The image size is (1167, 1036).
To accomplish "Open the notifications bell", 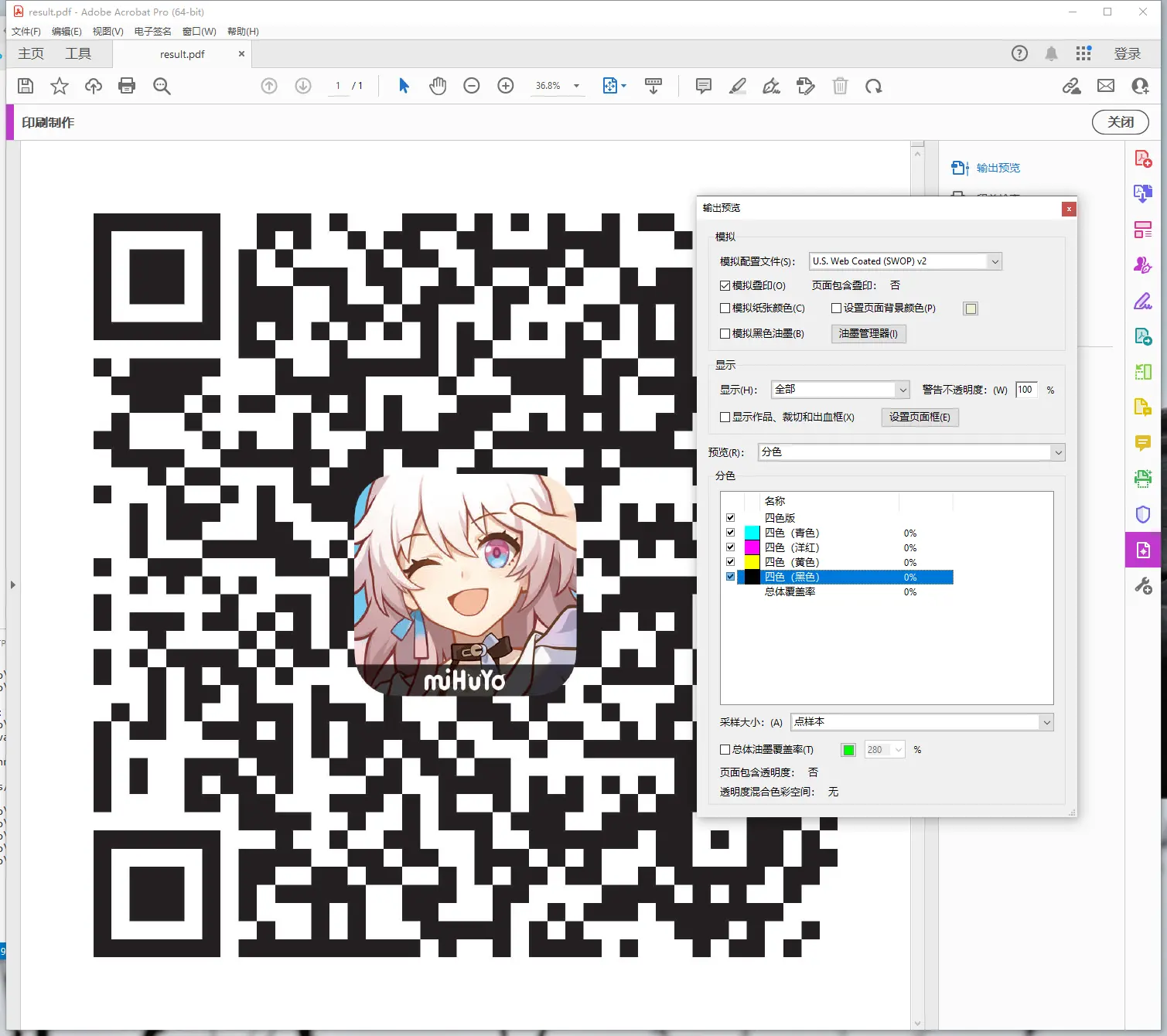I will [1051, 53].
